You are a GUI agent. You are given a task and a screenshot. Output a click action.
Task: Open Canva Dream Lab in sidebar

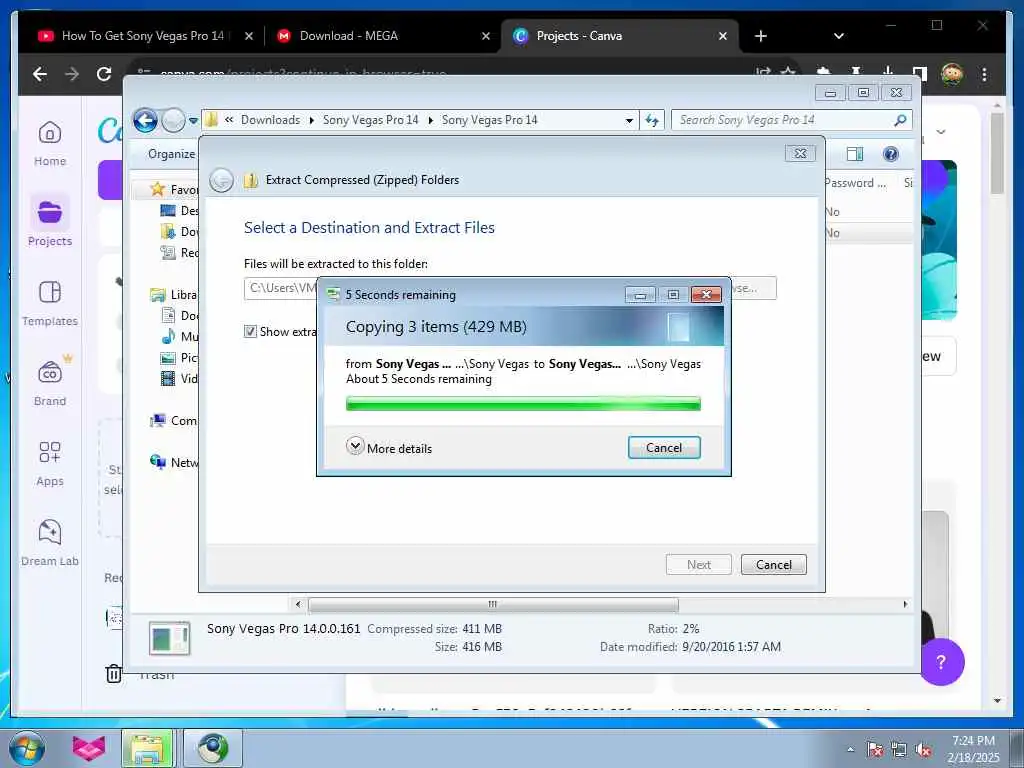[50, 543]
